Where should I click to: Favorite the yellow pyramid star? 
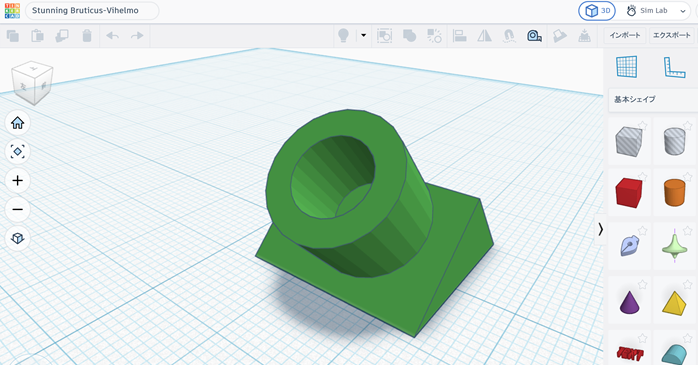(688, 284)
